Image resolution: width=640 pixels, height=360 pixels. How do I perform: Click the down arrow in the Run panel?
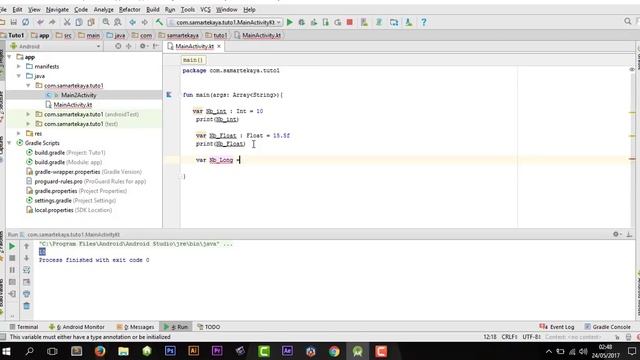(x=27, y=258)
